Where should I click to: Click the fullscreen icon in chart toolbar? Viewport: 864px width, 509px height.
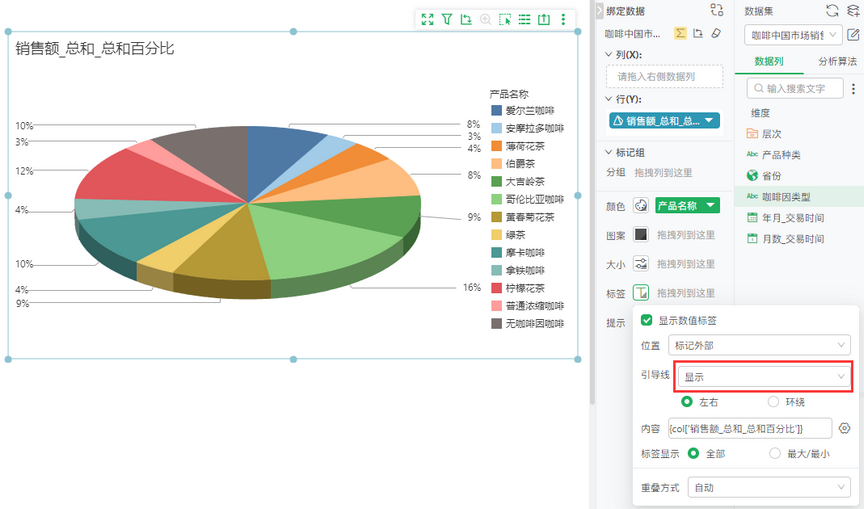pyautogui.click(x=428, y=19)
